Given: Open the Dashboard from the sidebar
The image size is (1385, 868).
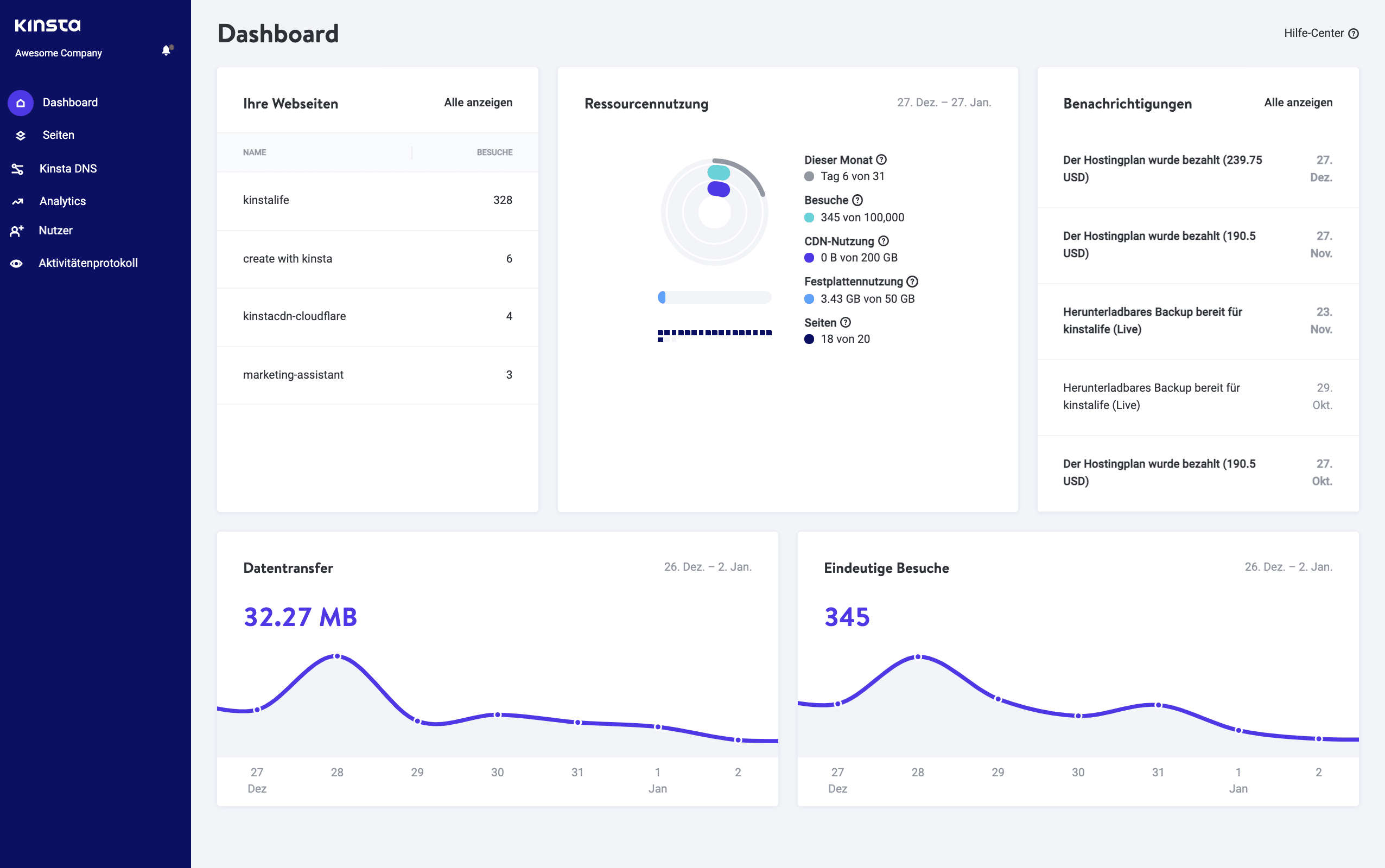Looking at the screenshot, I should click(70, 102).
